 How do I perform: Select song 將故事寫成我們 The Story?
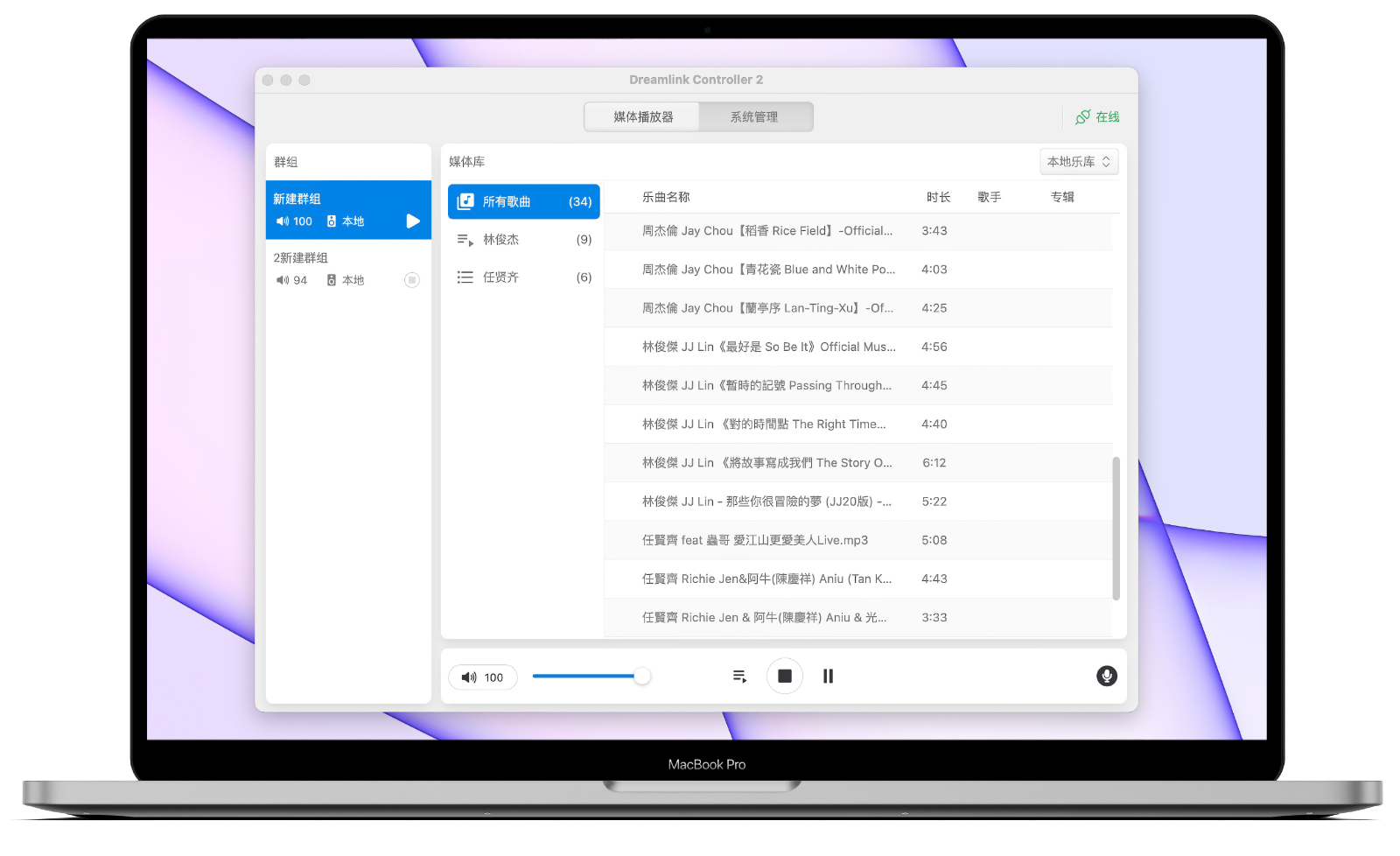coord(857,463)
